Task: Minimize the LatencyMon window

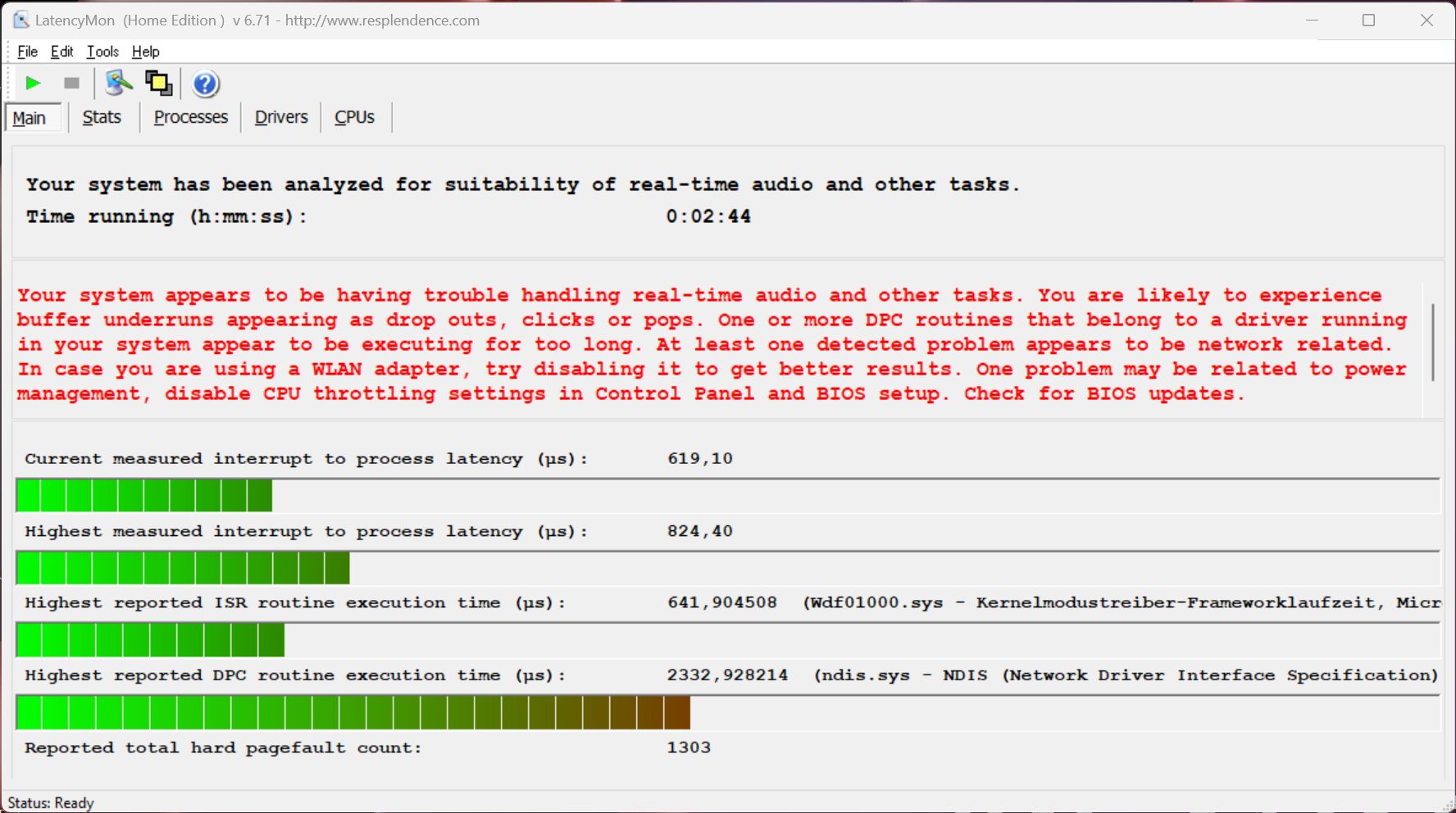Action: [x=1312, y=20]
